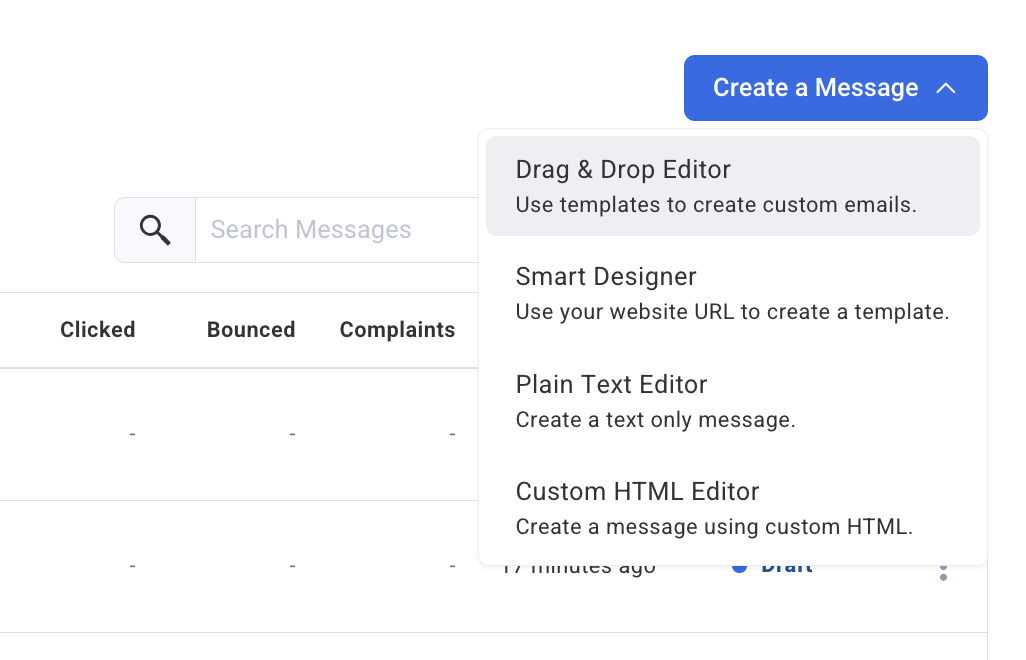This screenshot has height=660, width=1026.
Task: Select the Plain Text Editor option
Action: (611, 384)
